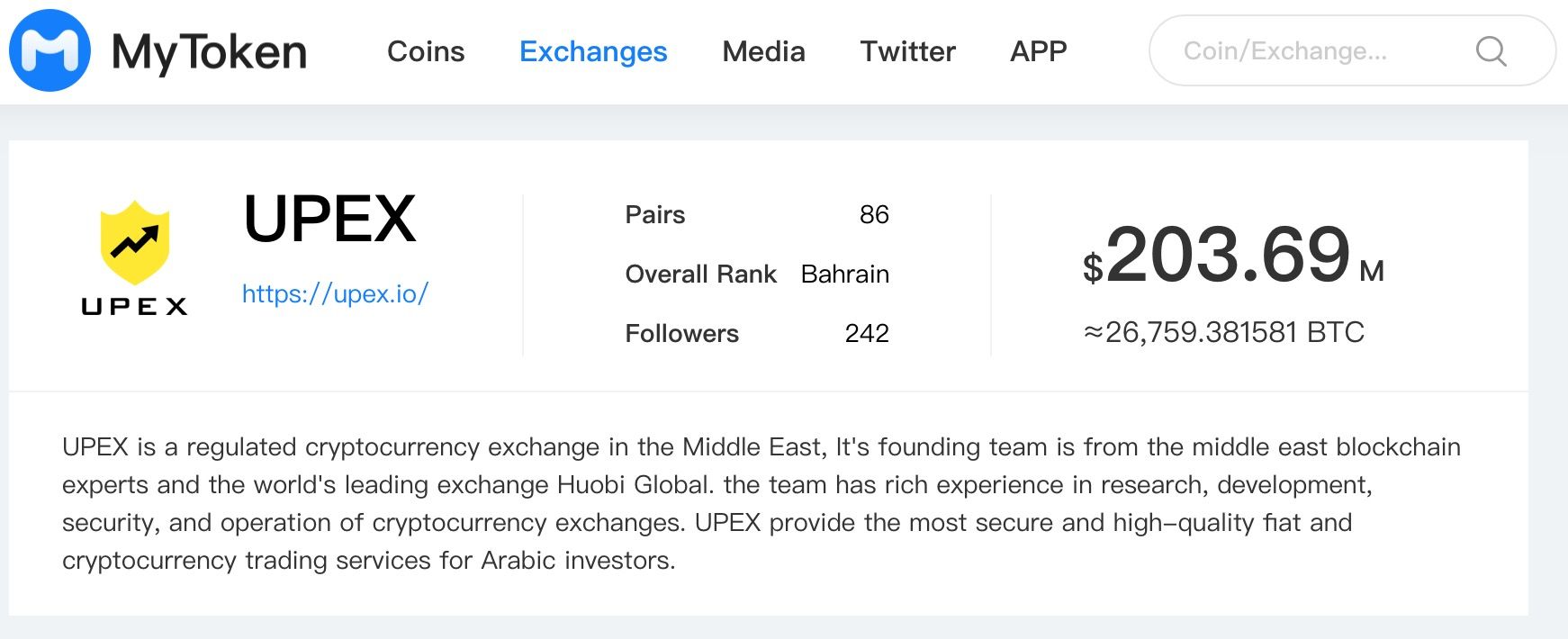Open the Twitter nav item
Image resolution: width=1568 pixels, height=639 pixels.
click(x=907, y=51)
